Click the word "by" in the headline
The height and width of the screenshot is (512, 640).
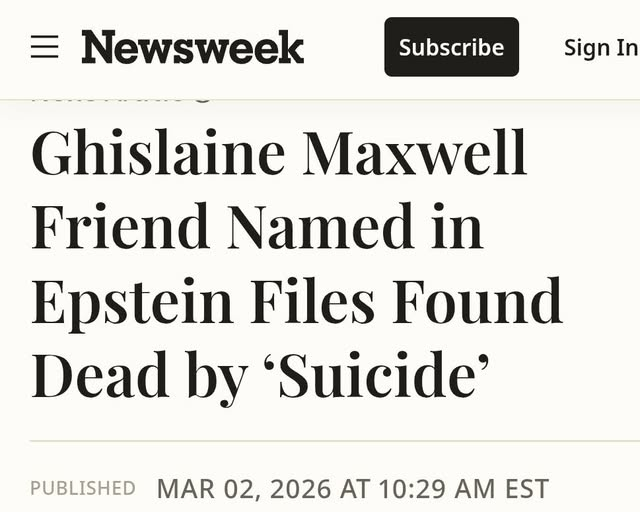click(217, 378)
